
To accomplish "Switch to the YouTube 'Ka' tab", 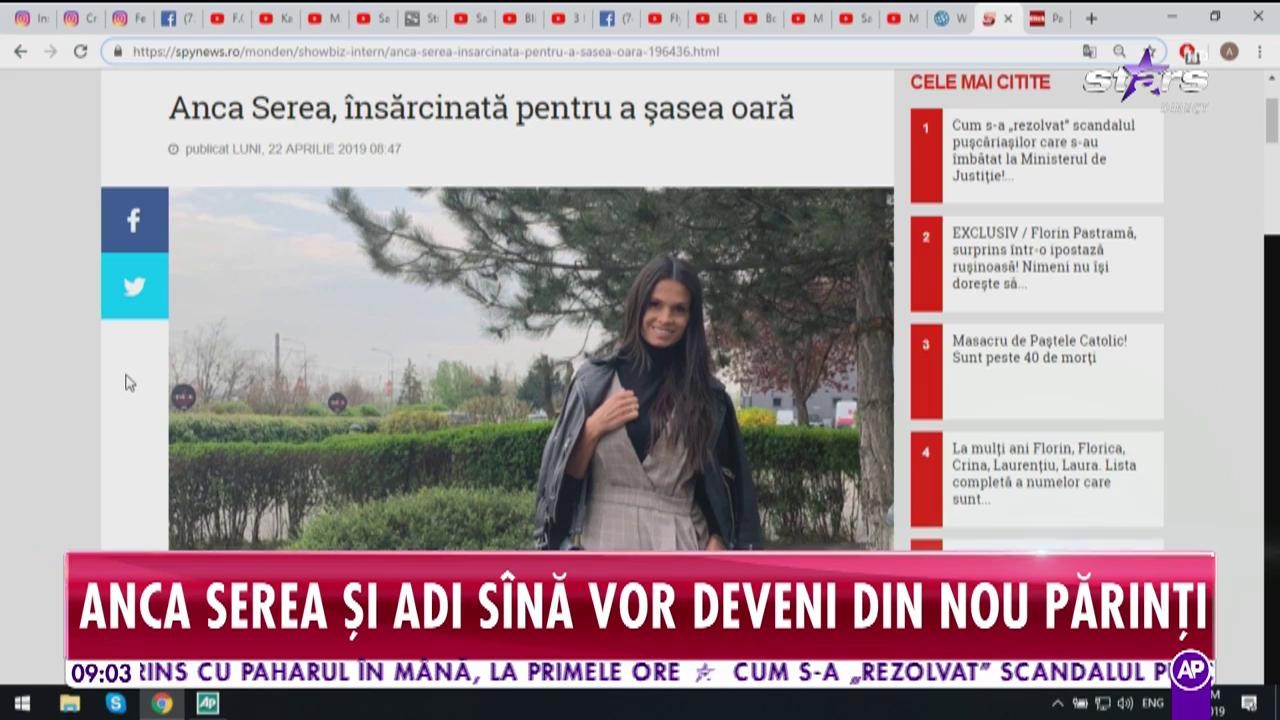I will (x=275, y=18).
